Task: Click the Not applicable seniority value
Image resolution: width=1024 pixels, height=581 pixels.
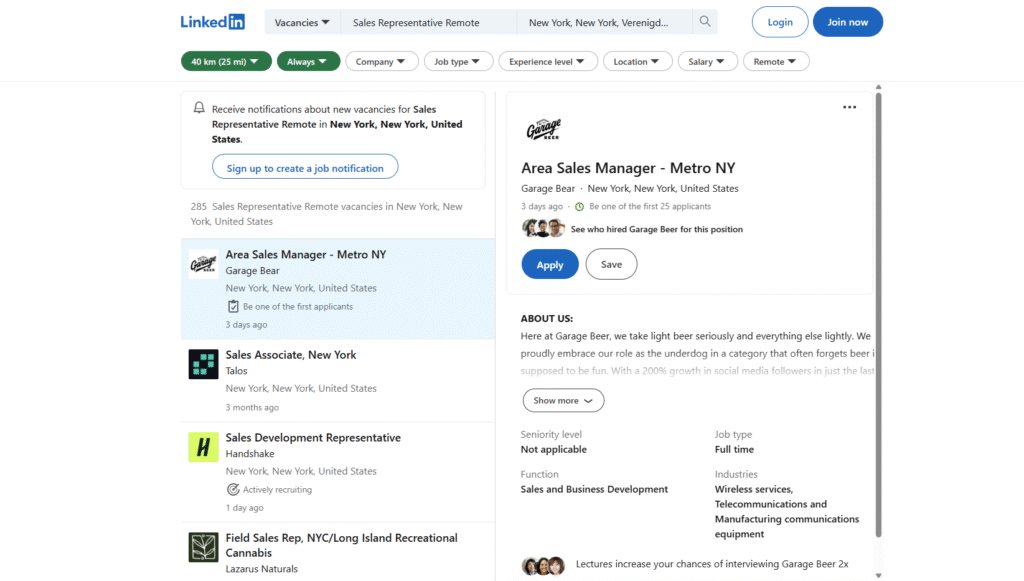Action: click(x=554, y=449)
